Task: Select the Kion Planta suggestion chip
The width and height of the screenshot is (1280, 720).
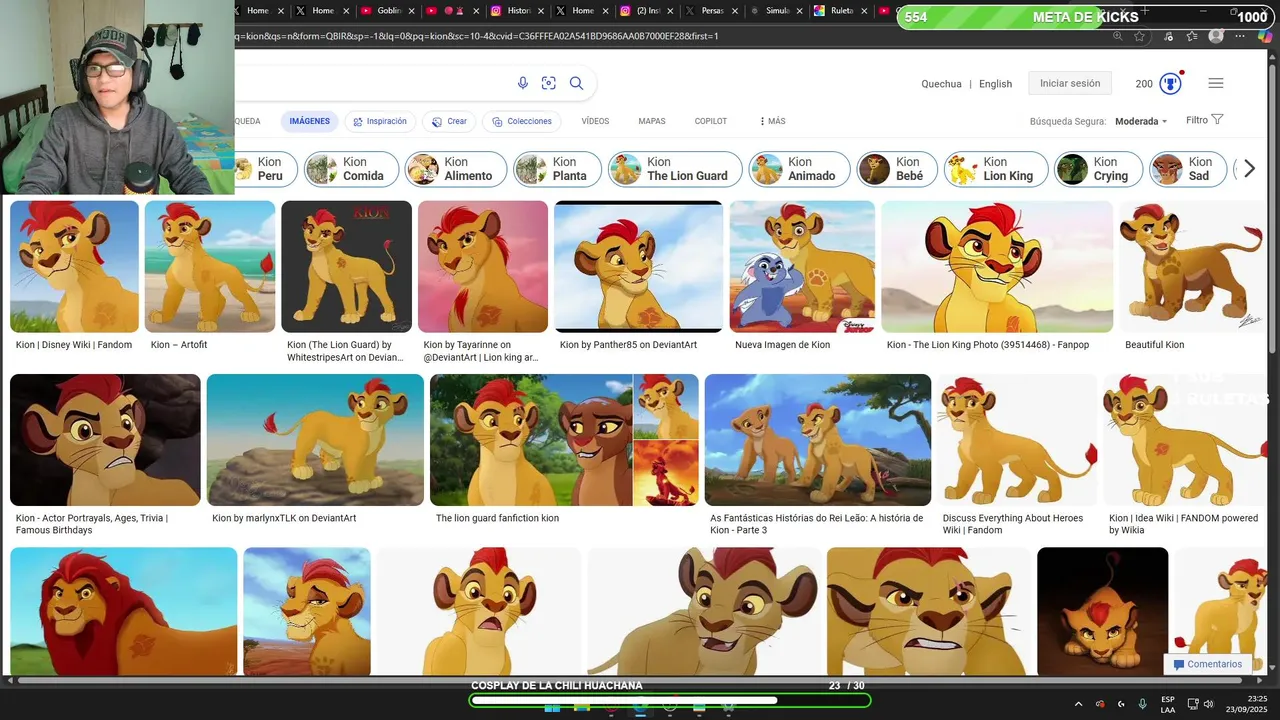Action: [557, 169]
